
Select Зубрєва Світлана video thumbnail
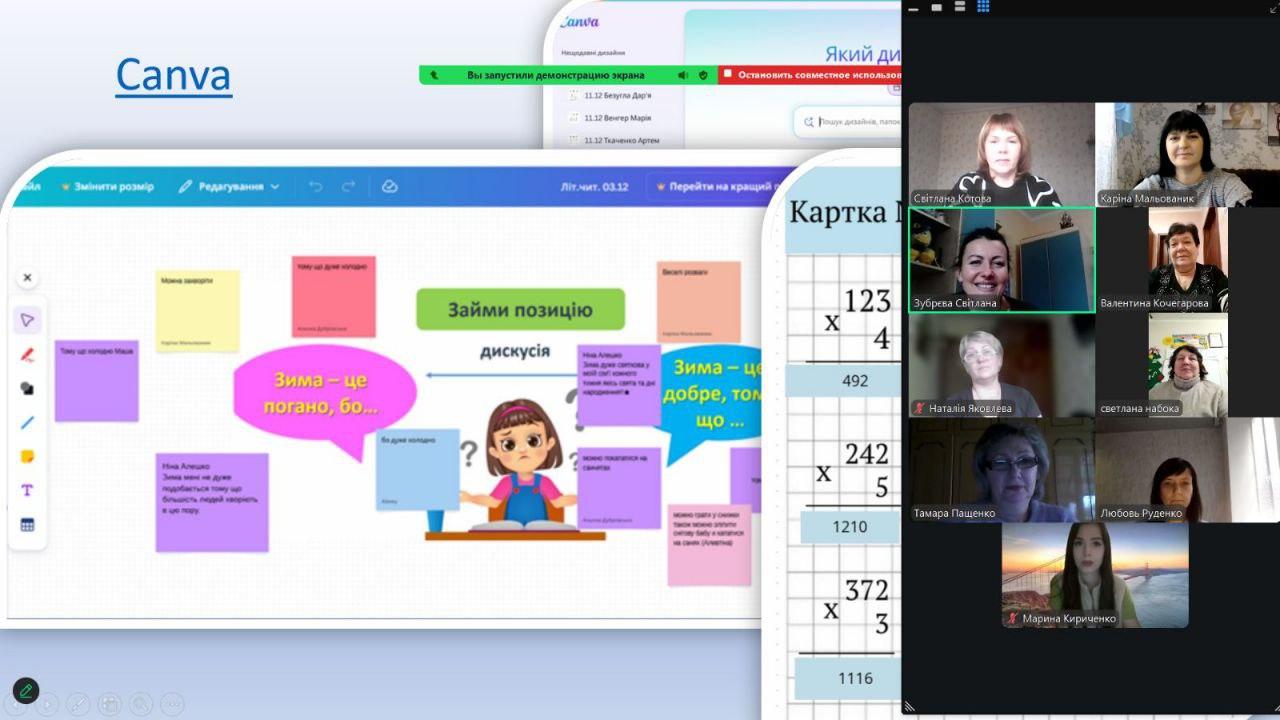tap(1001, 260)
